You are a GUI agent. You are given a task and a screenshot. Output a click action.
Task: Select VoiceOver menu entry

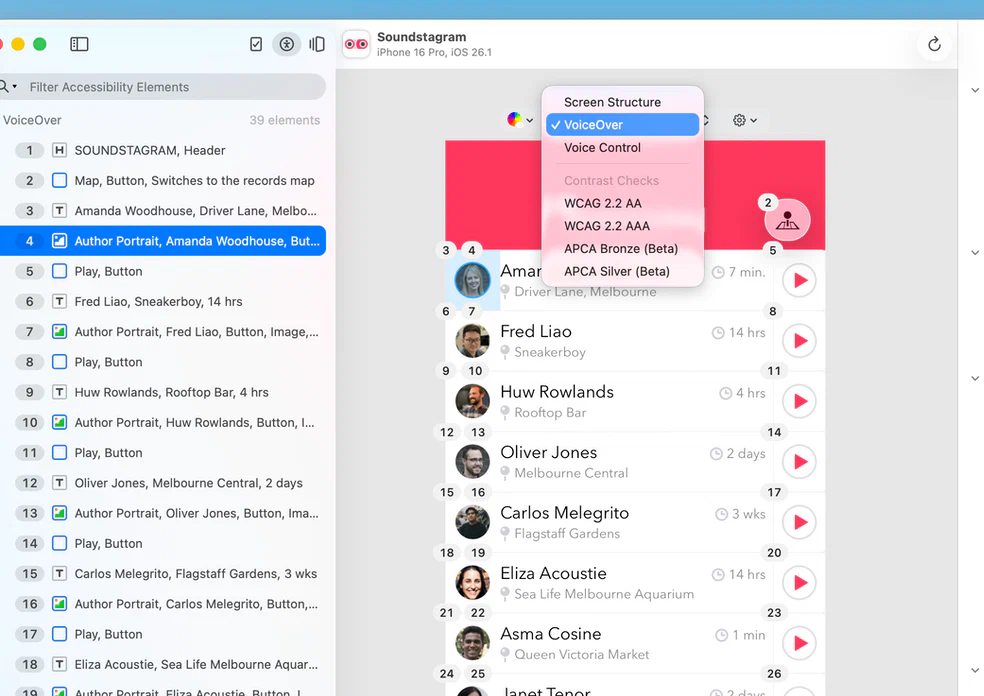[622, 124]
